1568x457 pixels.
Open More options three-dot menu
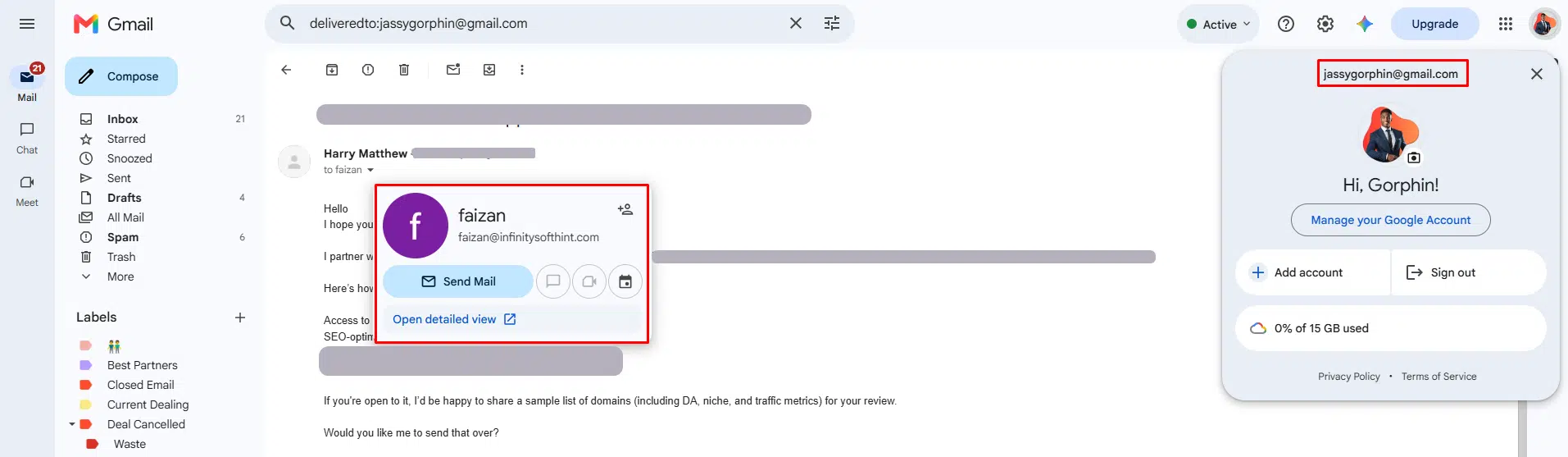(522, 70)
